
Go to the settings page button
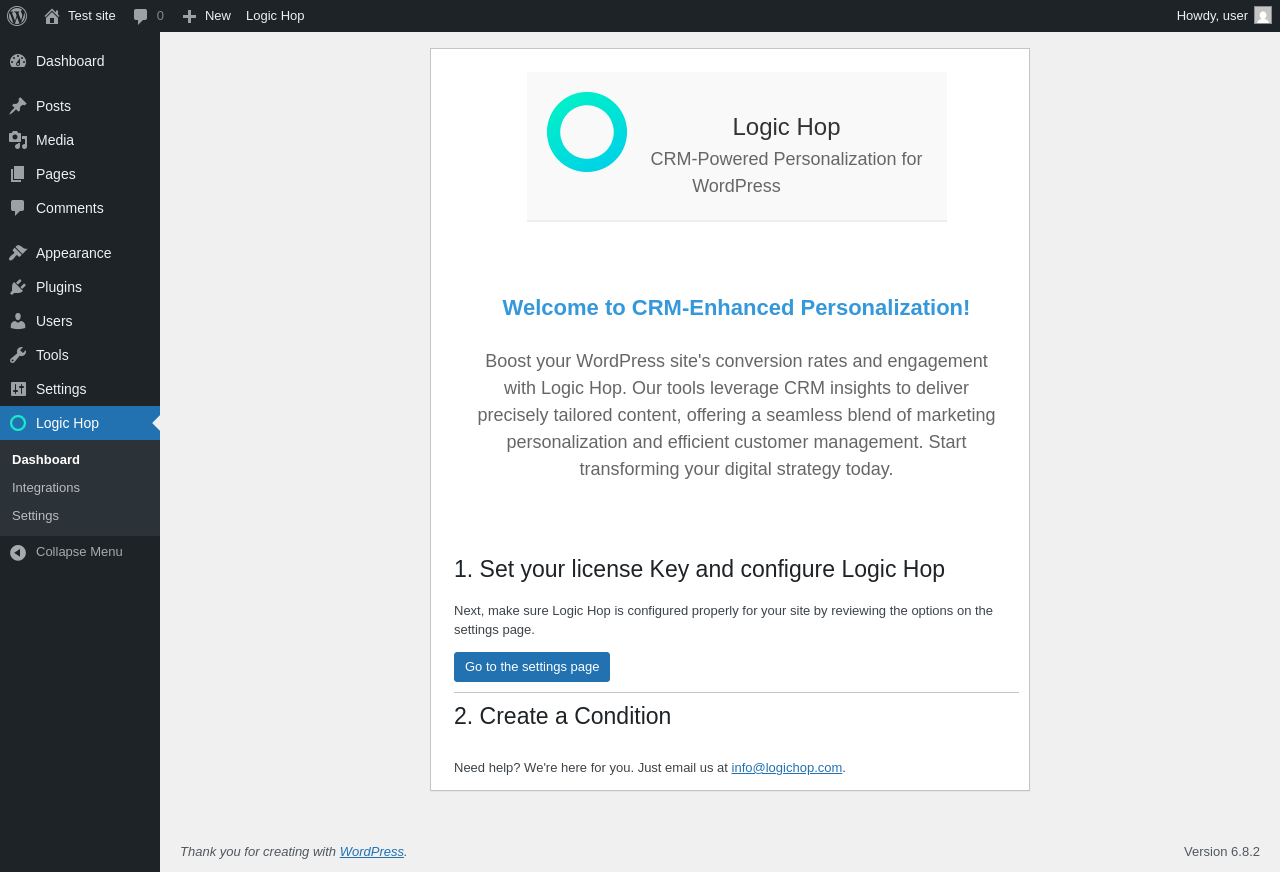click(x=532, y=667)
